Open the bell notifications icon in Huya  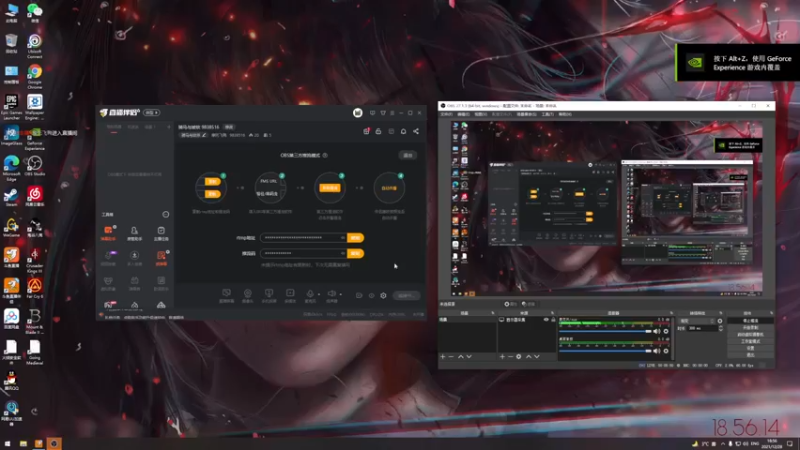coord(403,132)
